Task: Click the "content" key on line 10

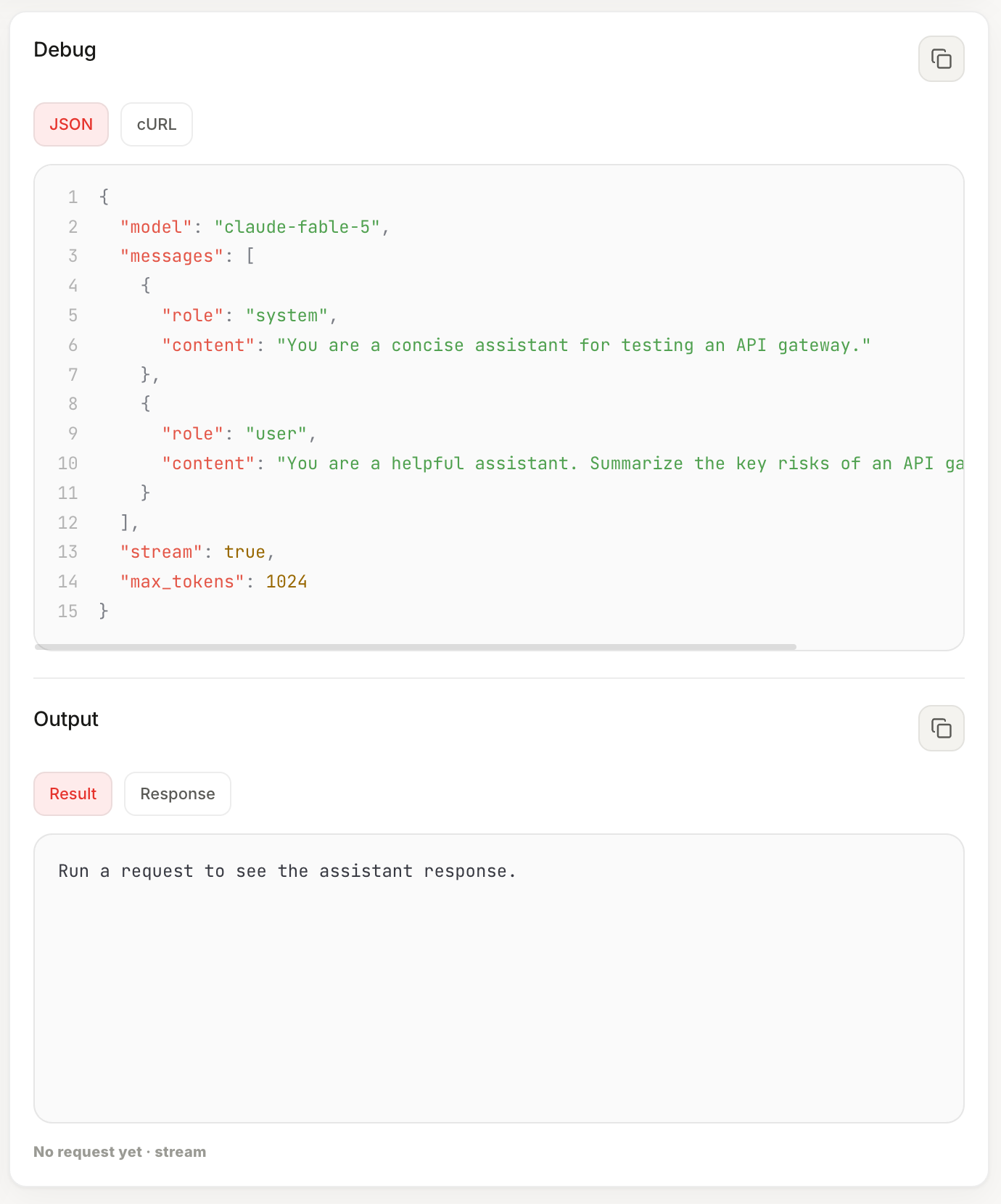Action: 209,463
